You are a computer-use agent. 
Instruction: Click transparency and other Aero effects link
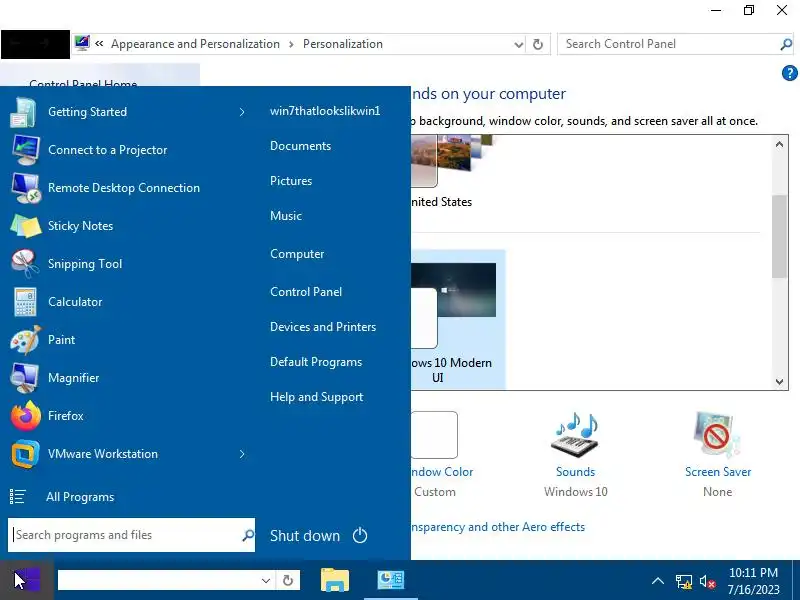coord(498,527)
